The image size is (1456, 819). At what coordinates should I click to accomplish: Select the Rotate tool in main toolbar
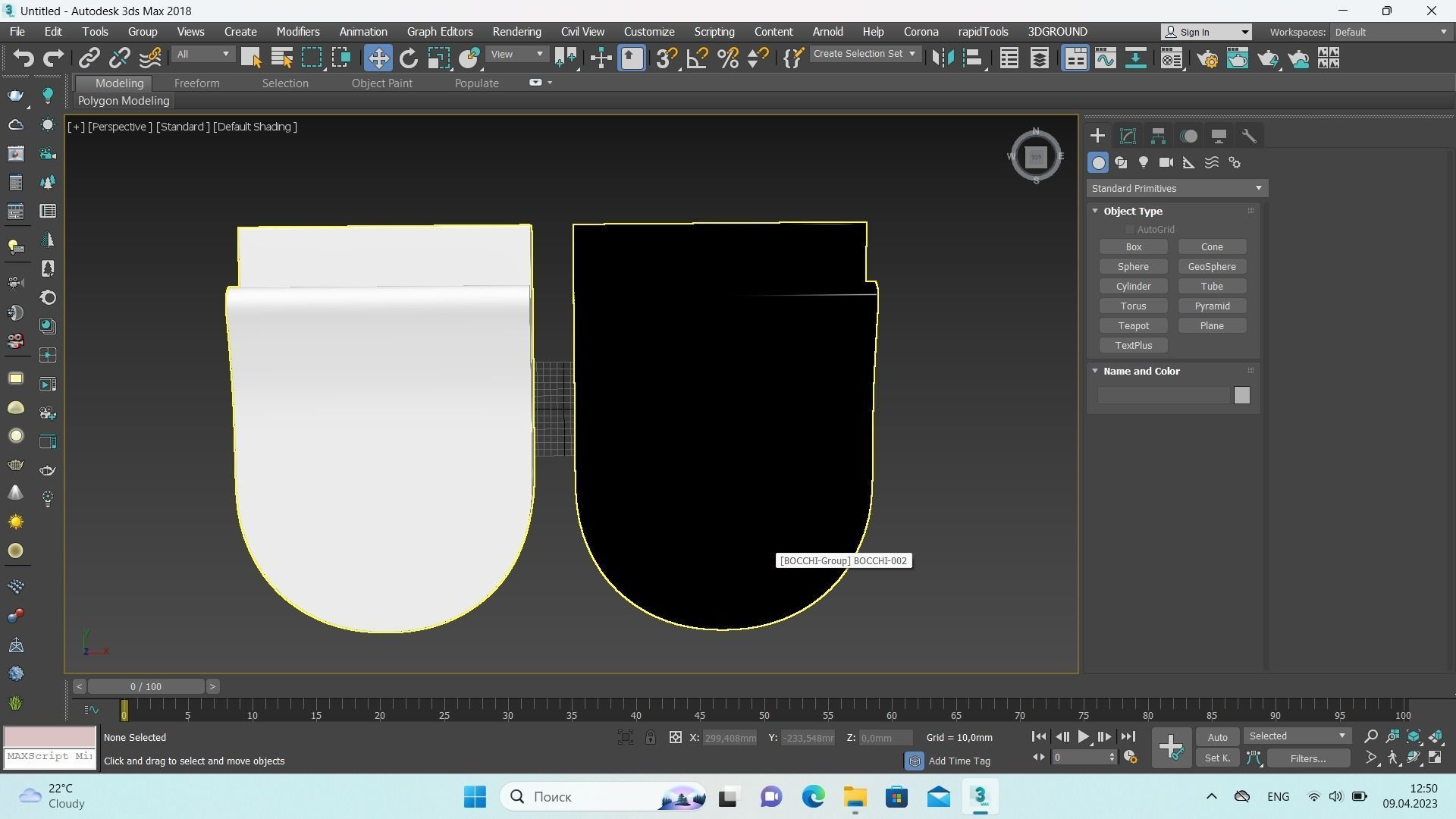[x=408, y=58]
